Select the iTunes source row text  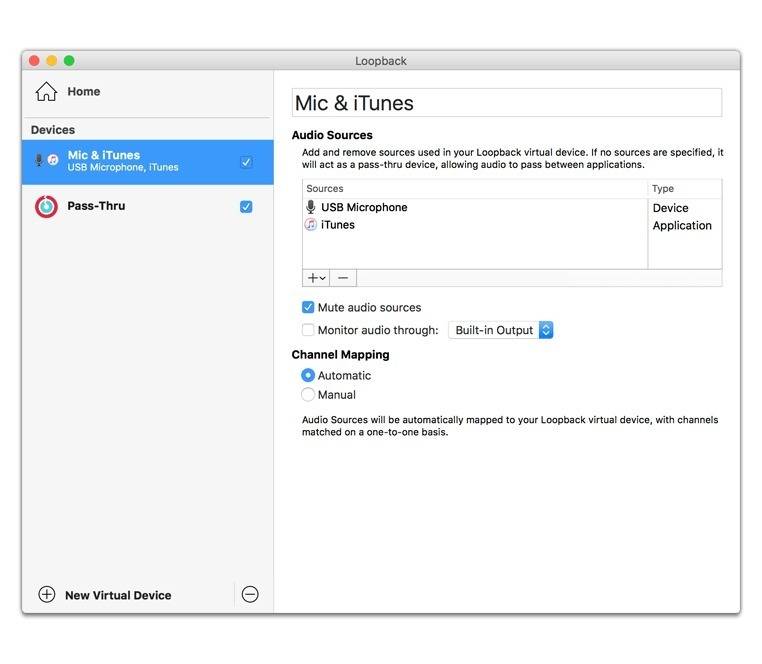point(338,225)
